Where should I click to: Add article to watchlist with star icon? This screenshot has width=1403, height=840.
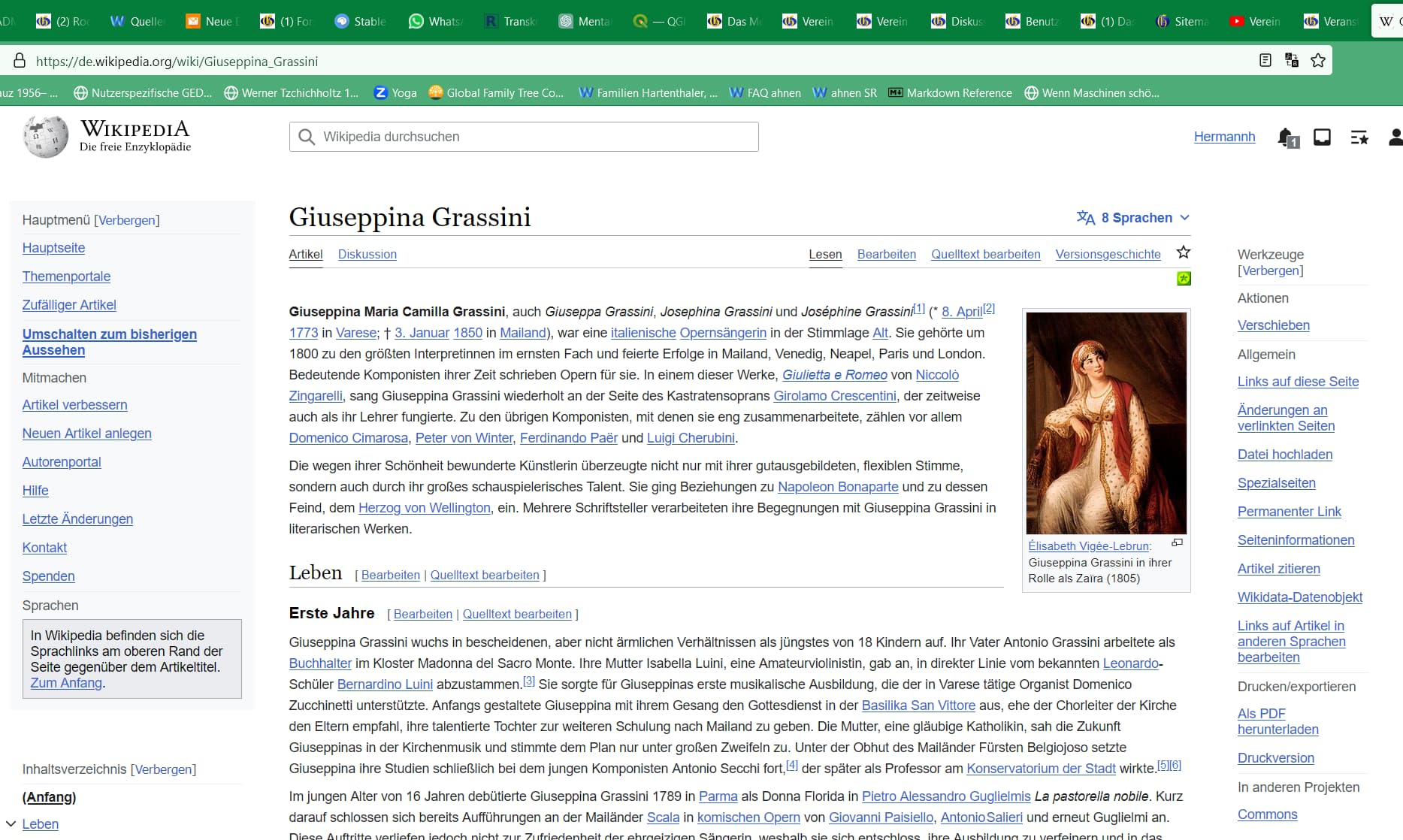click(x=1184, y=252)
